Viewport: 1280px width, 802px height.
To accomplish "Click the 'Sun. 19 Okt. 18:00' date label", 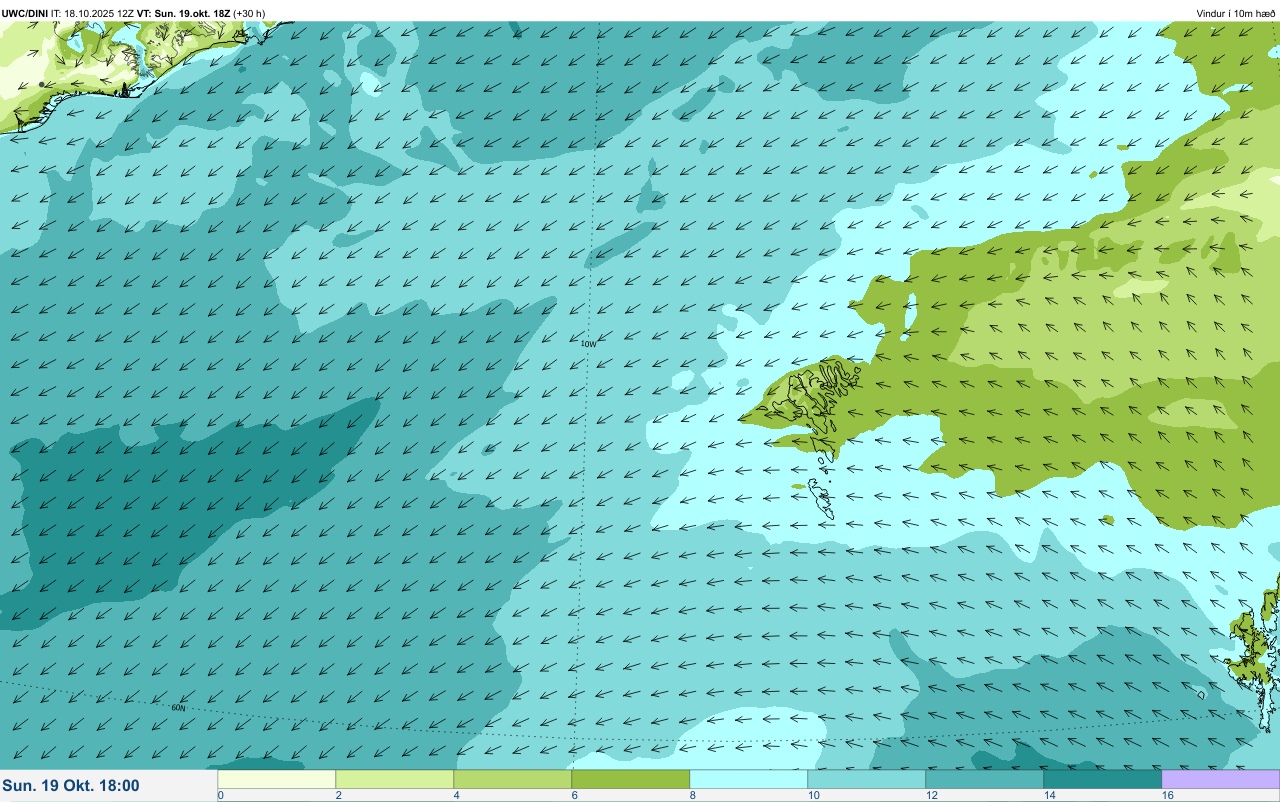I will tap(71, 786).
